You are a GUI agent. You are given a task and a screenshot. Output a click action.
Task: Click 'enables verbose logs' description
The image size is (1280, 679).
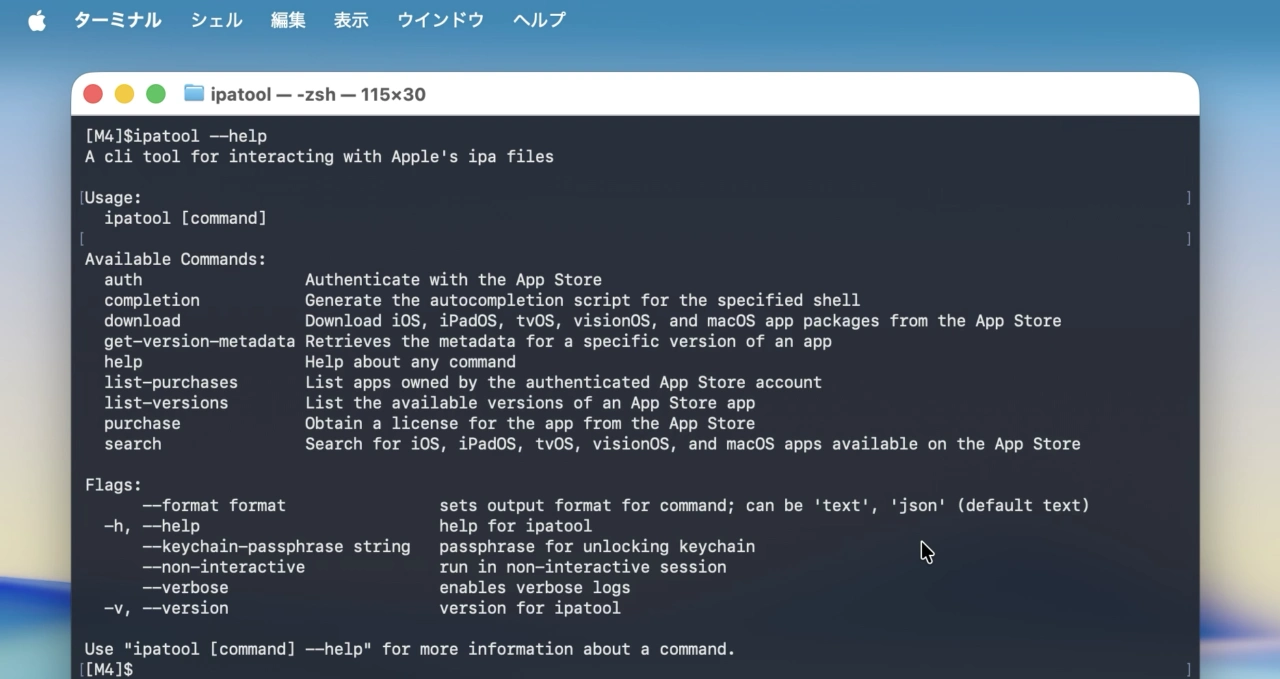(534, 587)
